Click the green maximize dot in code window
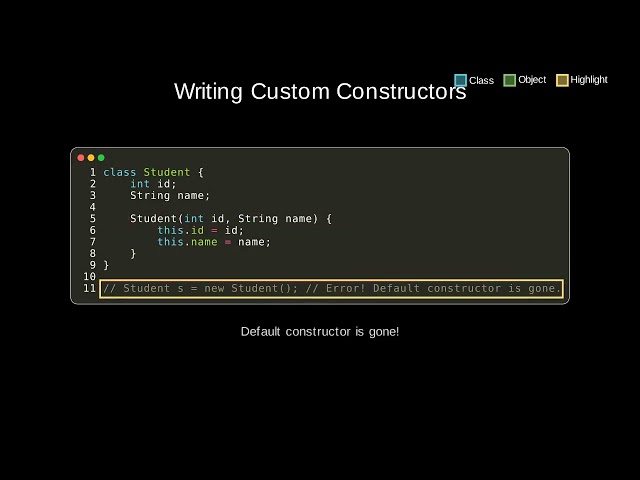The width and height of the screenshot is (640, 480). pyautogui.click(x=101, y=158)
